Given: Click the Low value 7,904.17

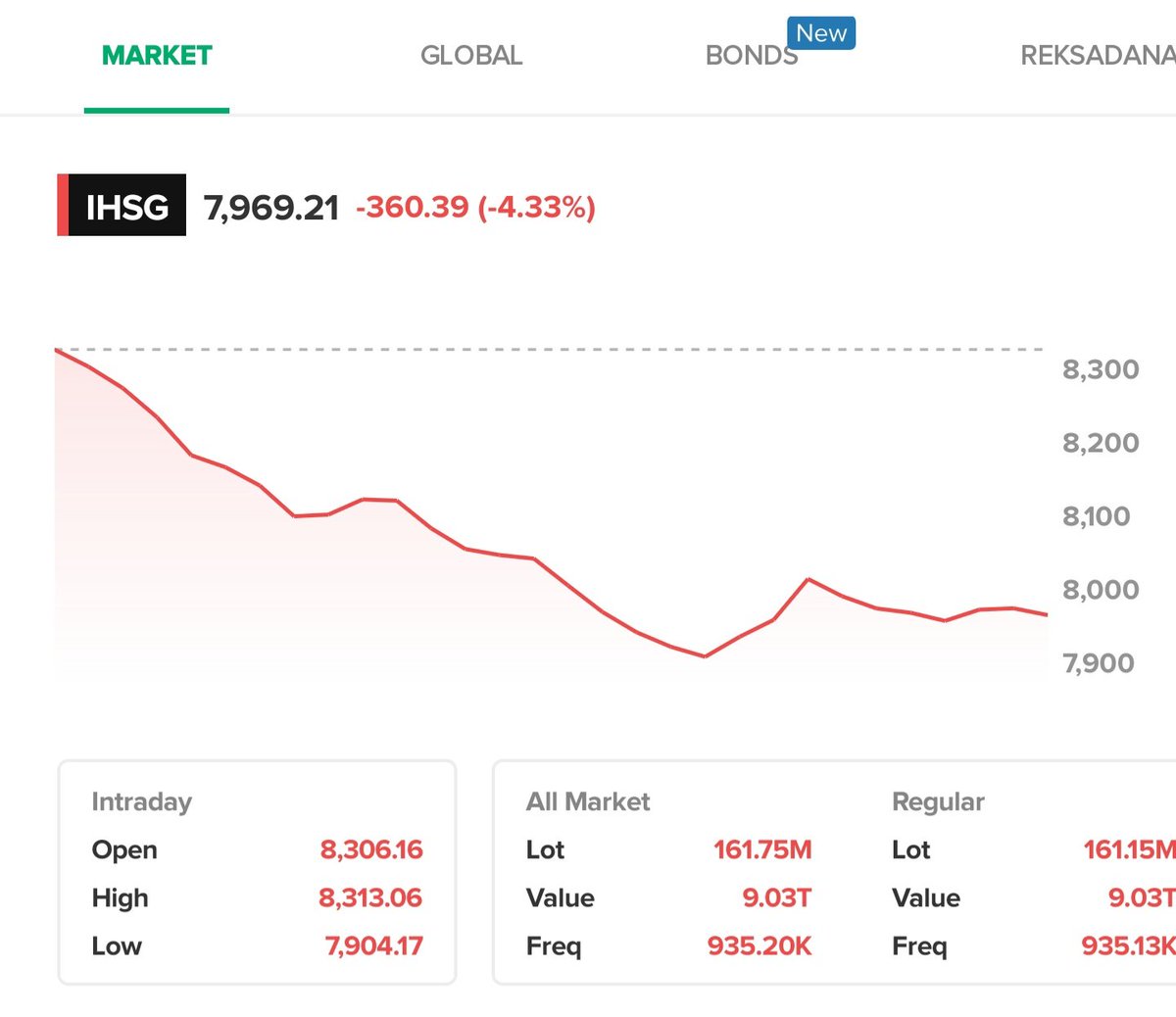Looking at the screenshot, I should coord(373,945).
